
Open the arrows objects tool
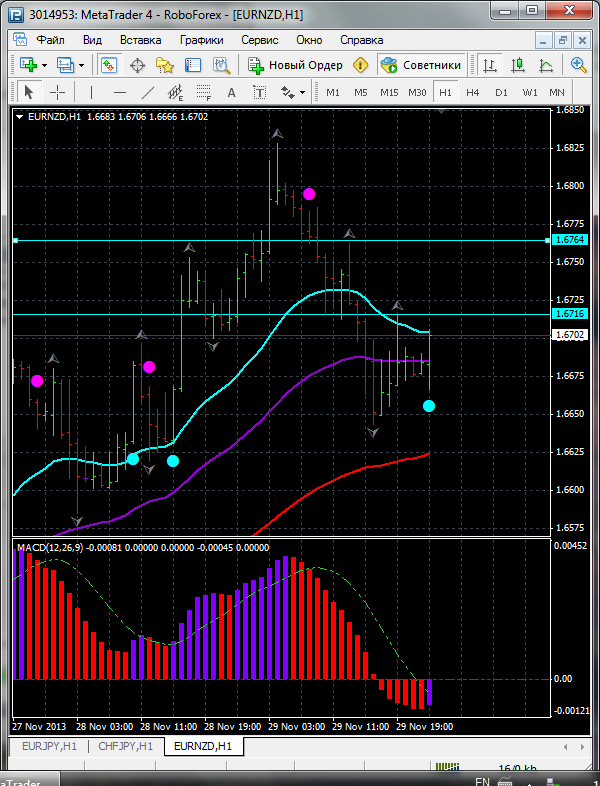coord(288,92)
